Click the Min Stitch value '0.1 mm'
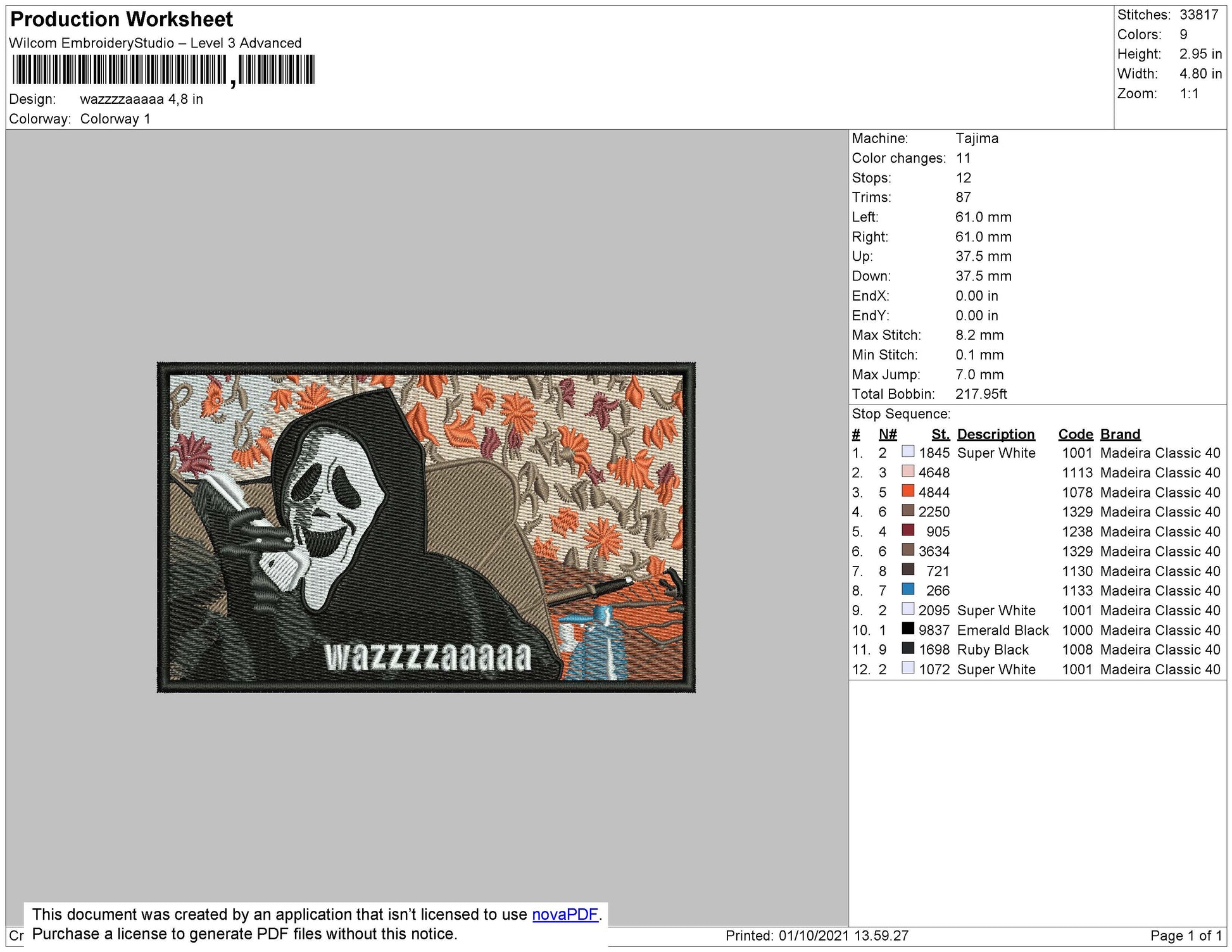Image resolution: width=1232 pixels, height=952 pixels. pyautogui.click(x=979, y=355)
